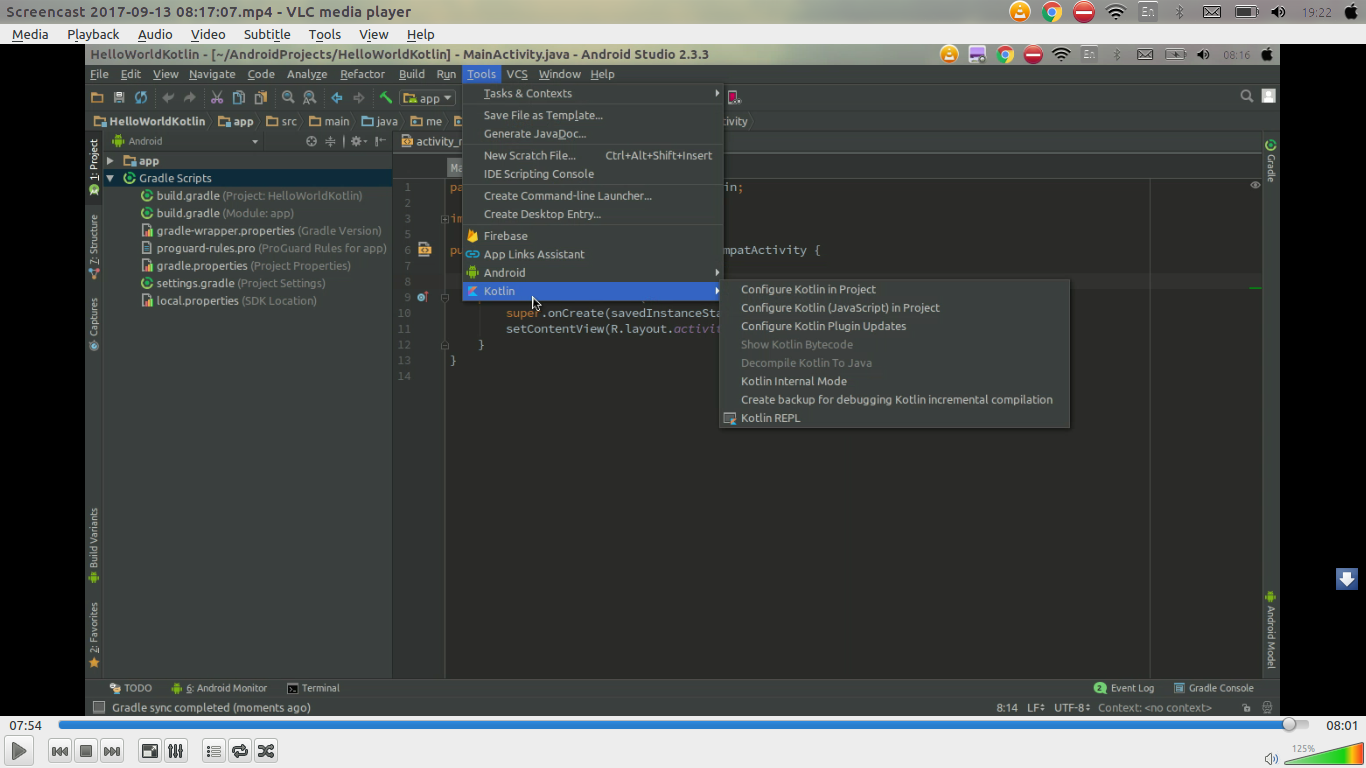Image resolution: width=1366 pixels, height=768 pixels.
Task: Select build.gradle (Module: app) file
Action: 217,213
